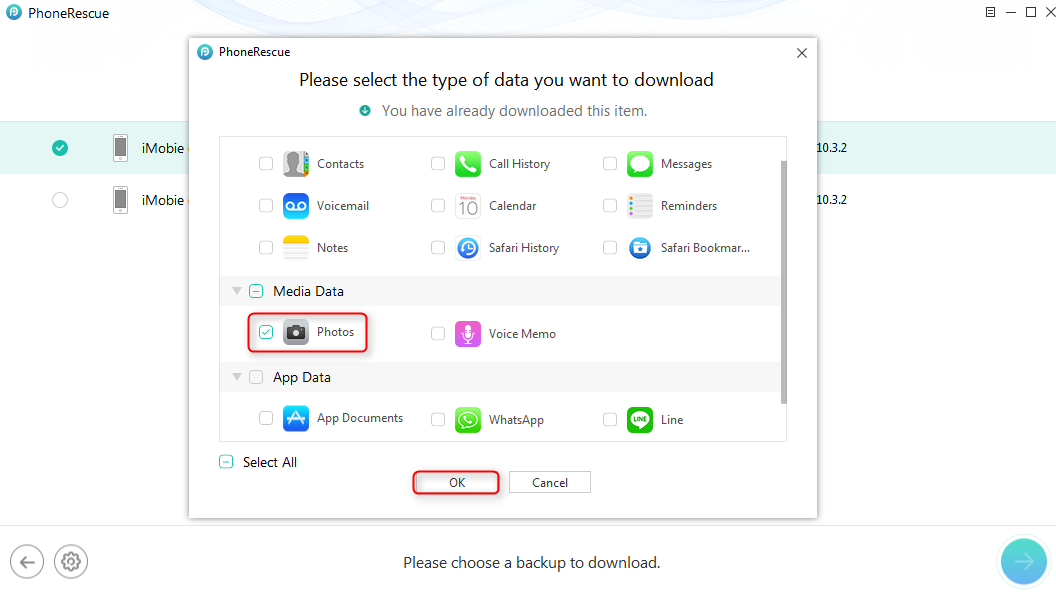The height and width of the screenshot is (593, 1056).
Task: Click the first backup's 10.3.2 version text
Action: pos(832,147)
